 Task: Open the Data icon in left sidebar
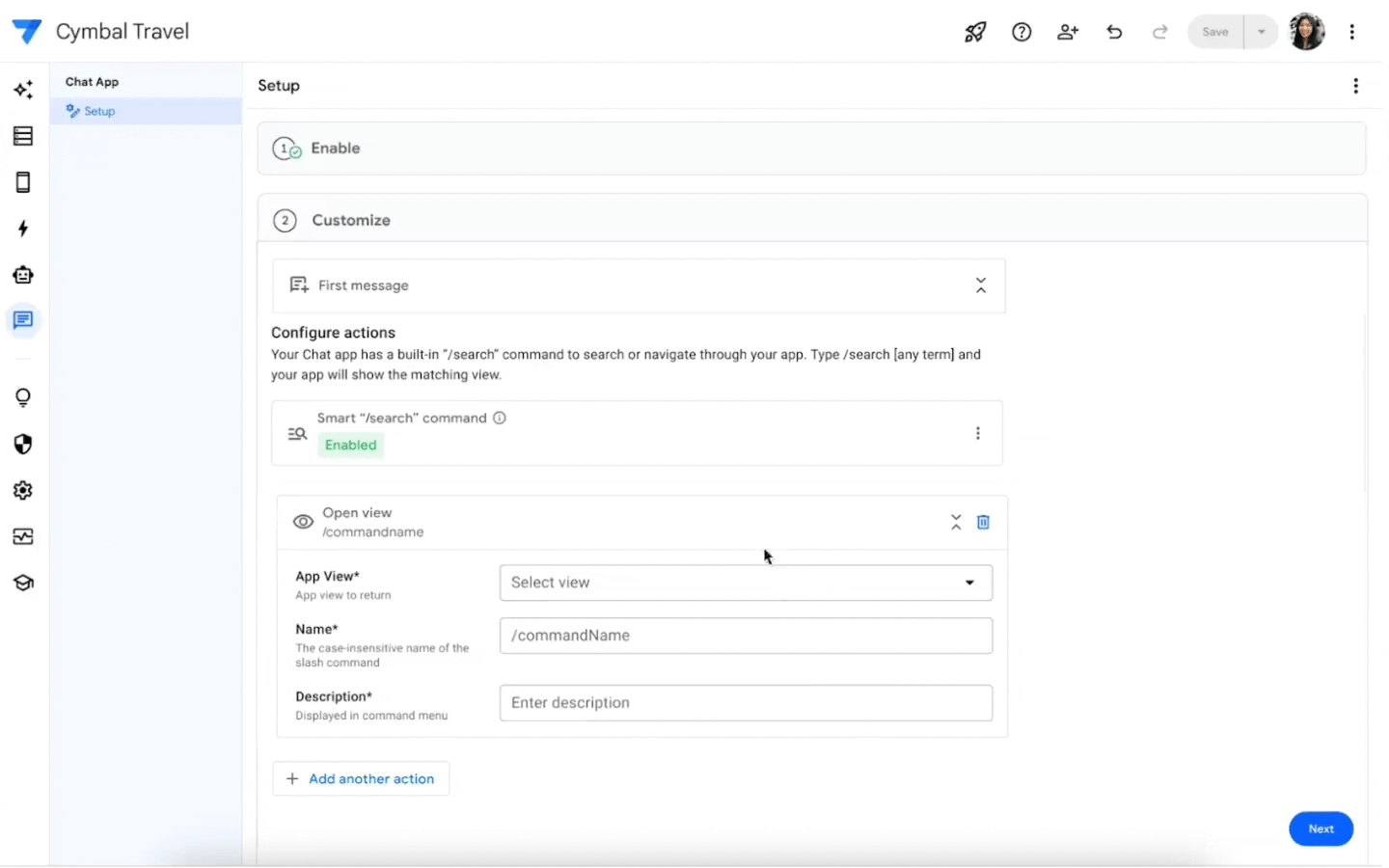pos(23,136)
